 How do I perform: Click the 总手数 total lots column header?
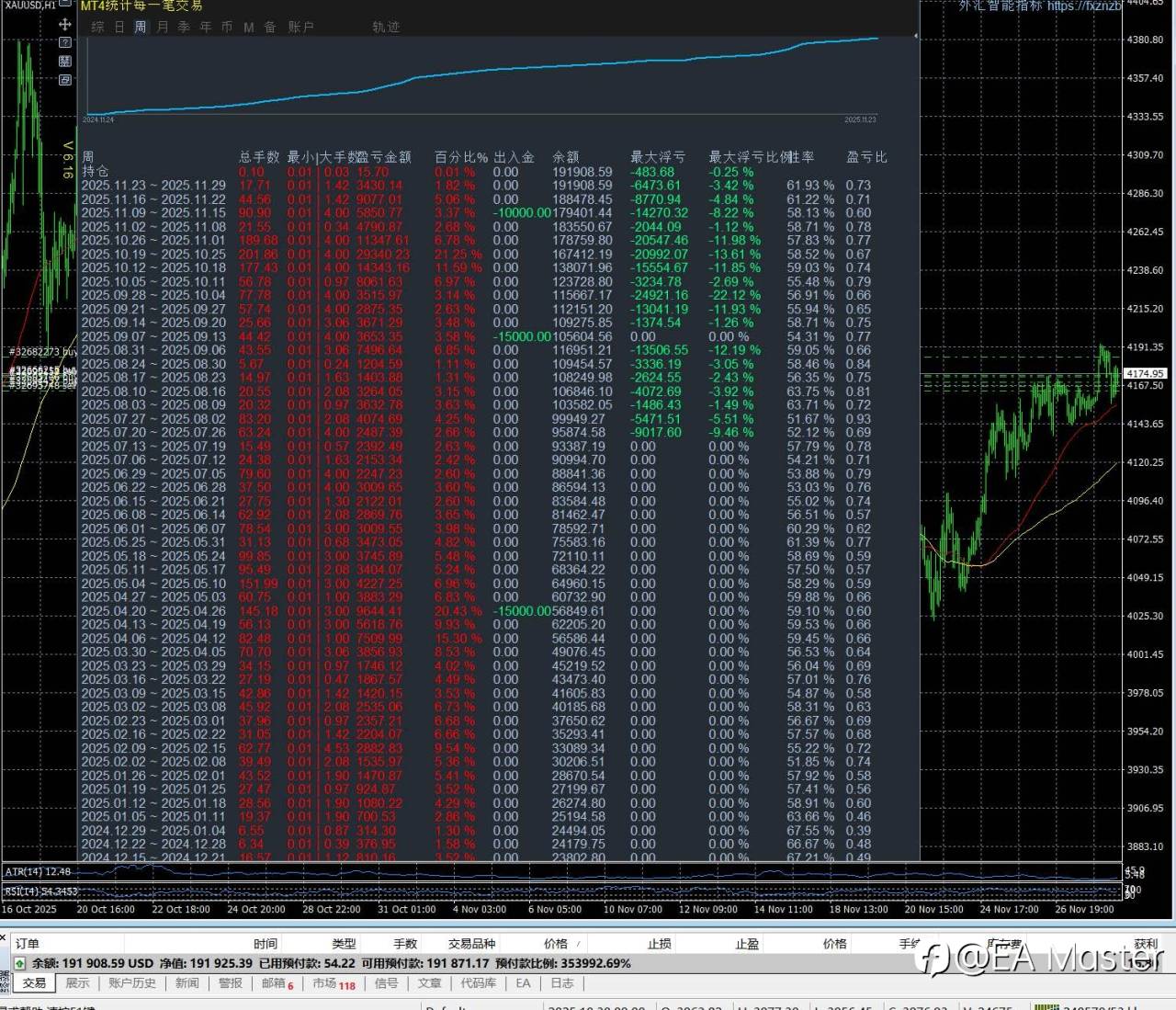coord(259,157)
